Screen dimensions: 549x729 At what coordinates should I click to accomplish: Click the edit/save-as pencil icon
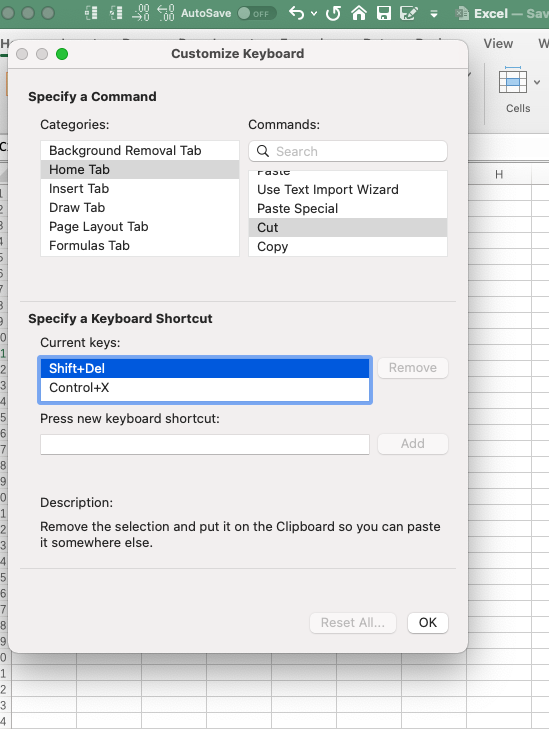(x=409, y=13)
